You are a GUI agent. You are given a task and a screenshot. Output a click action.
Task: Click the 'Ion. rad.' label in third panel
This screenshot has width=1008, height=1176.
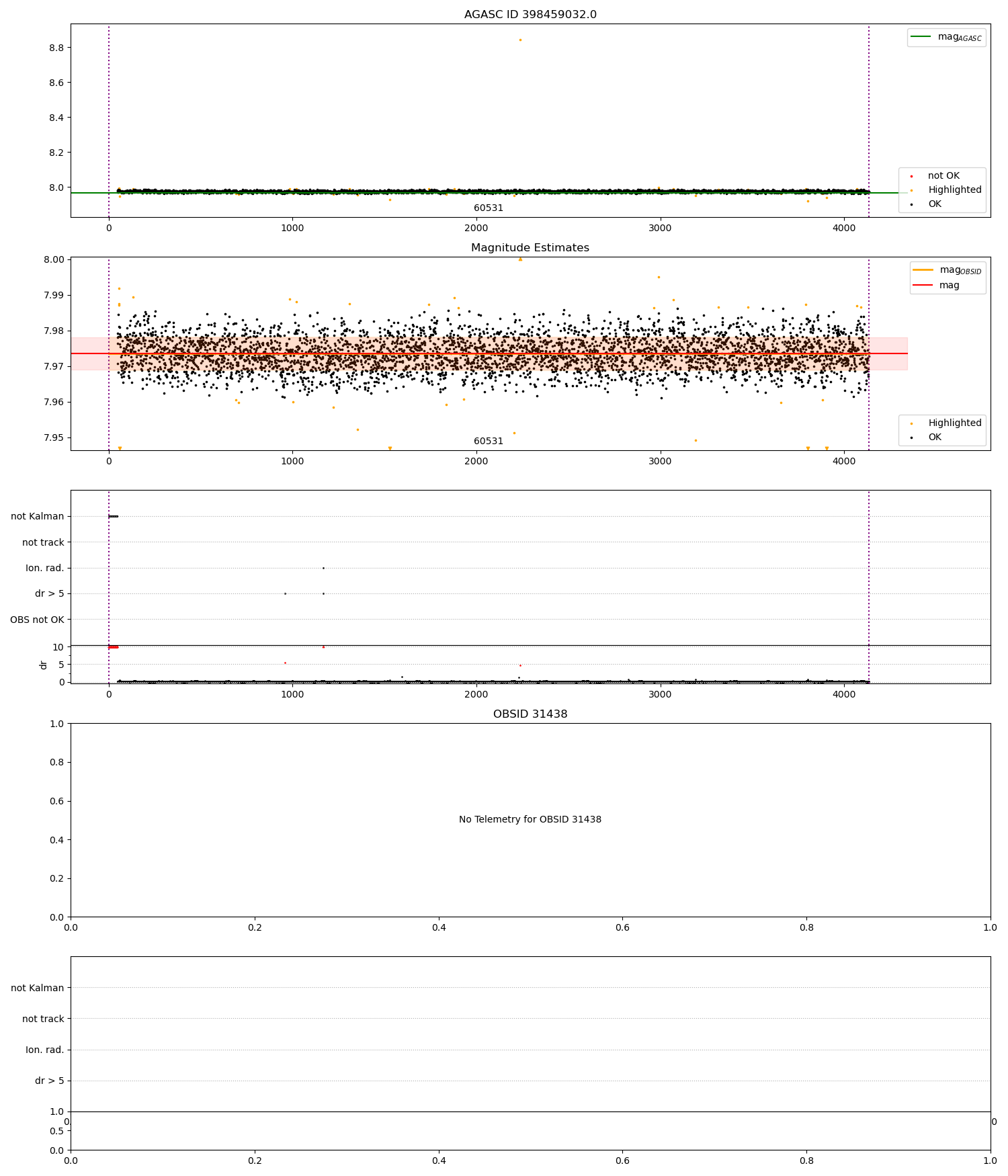point(45,568)
